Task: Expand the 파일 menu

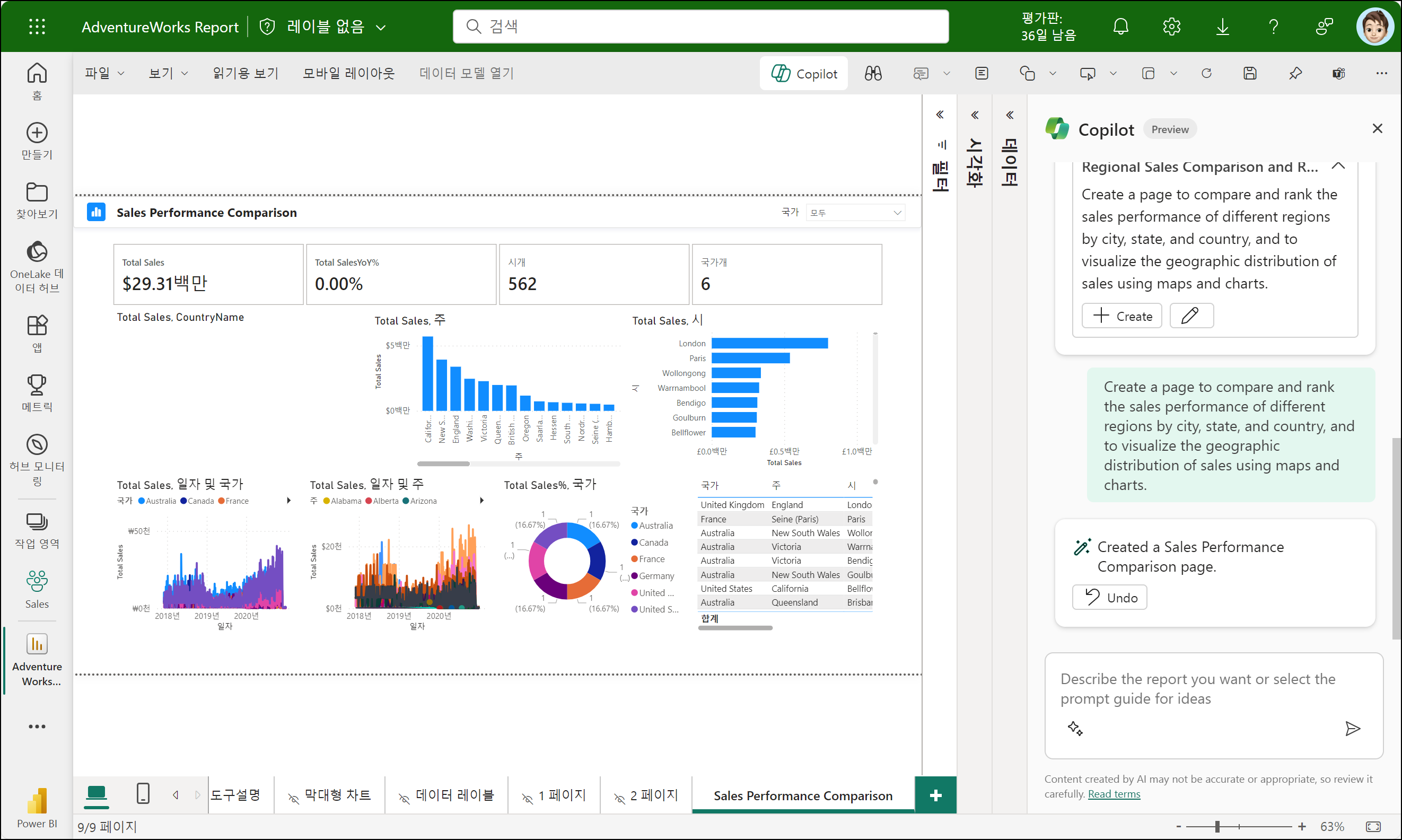Action: (x=104, y=74)
